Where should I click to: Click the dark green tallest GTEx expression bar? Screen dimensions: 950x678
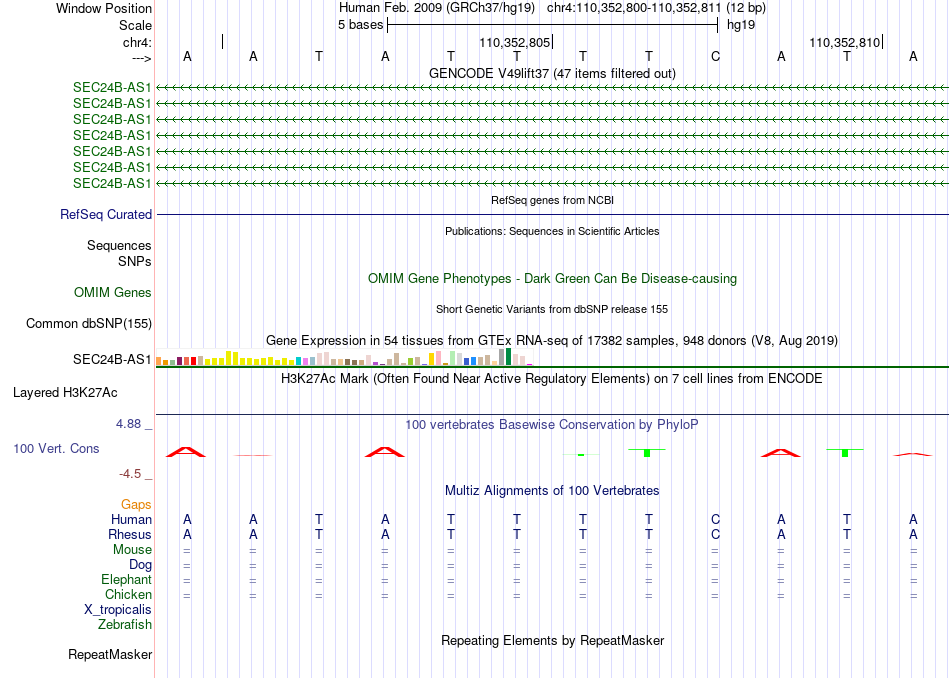point(508,356)
